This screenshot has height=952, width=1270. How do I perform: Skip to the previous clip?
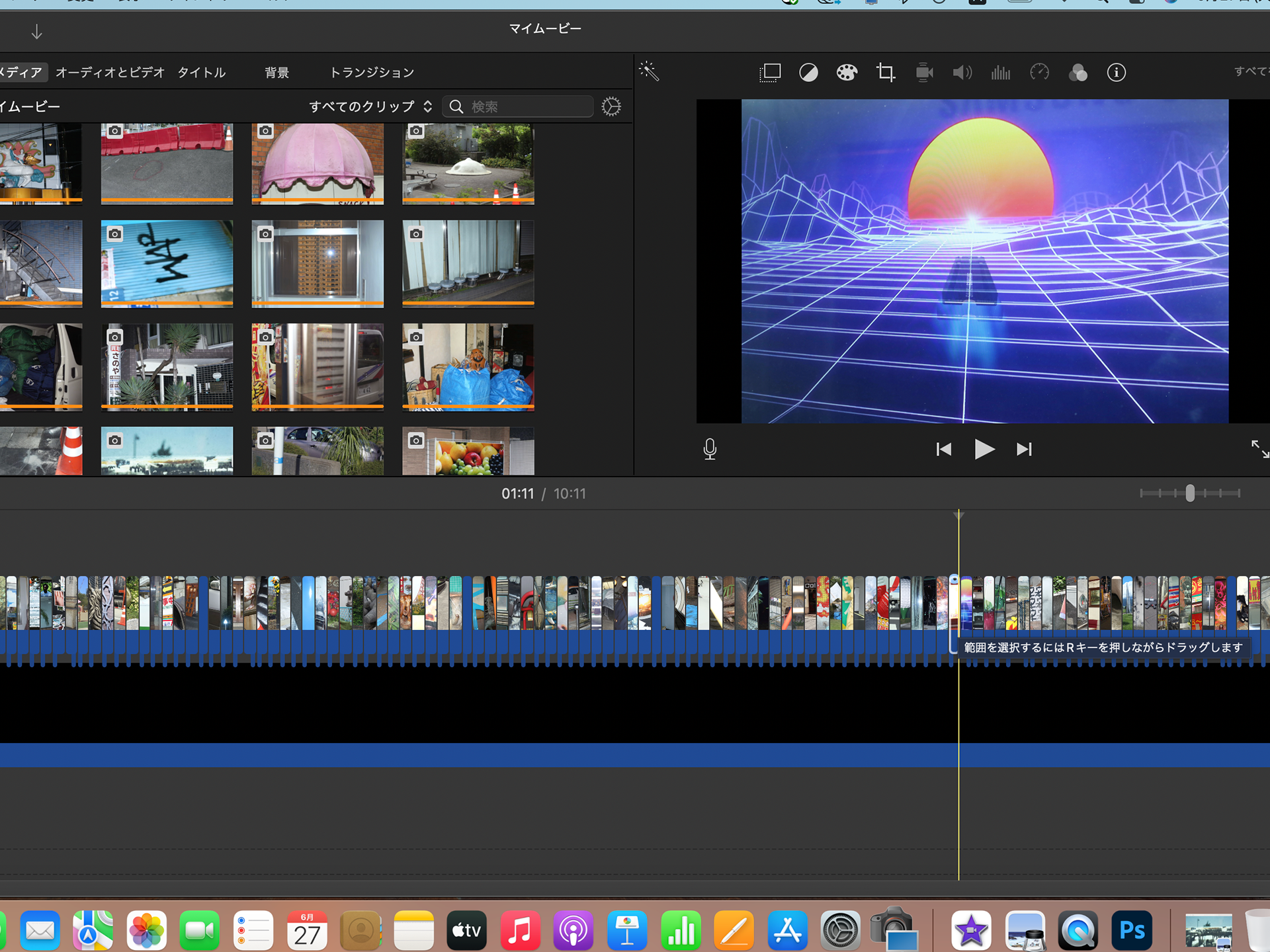pyautogui.click(x=944, y=450)
